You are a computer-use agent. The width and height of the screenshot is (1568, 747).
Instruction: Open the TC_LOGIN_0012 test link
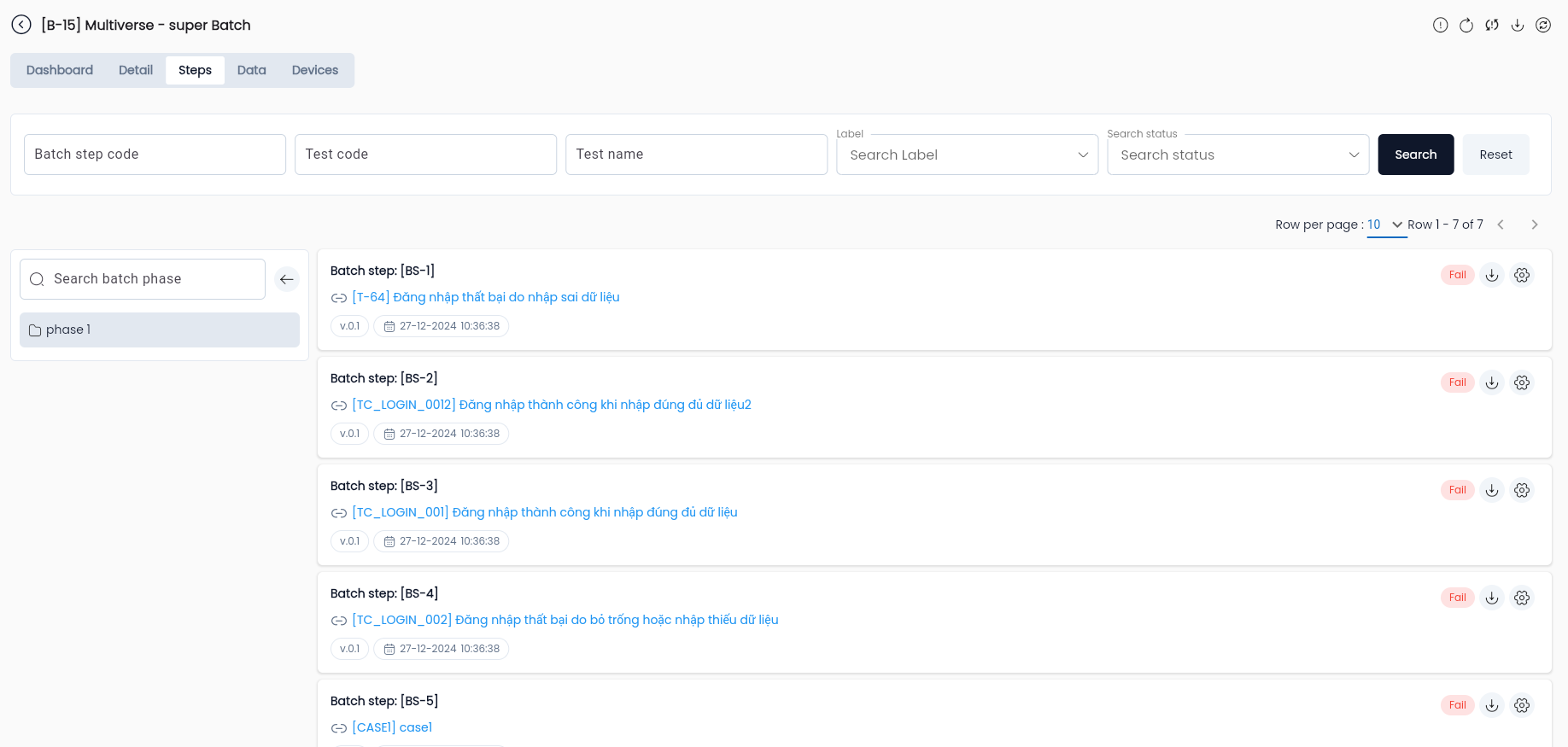coord(552,405)
